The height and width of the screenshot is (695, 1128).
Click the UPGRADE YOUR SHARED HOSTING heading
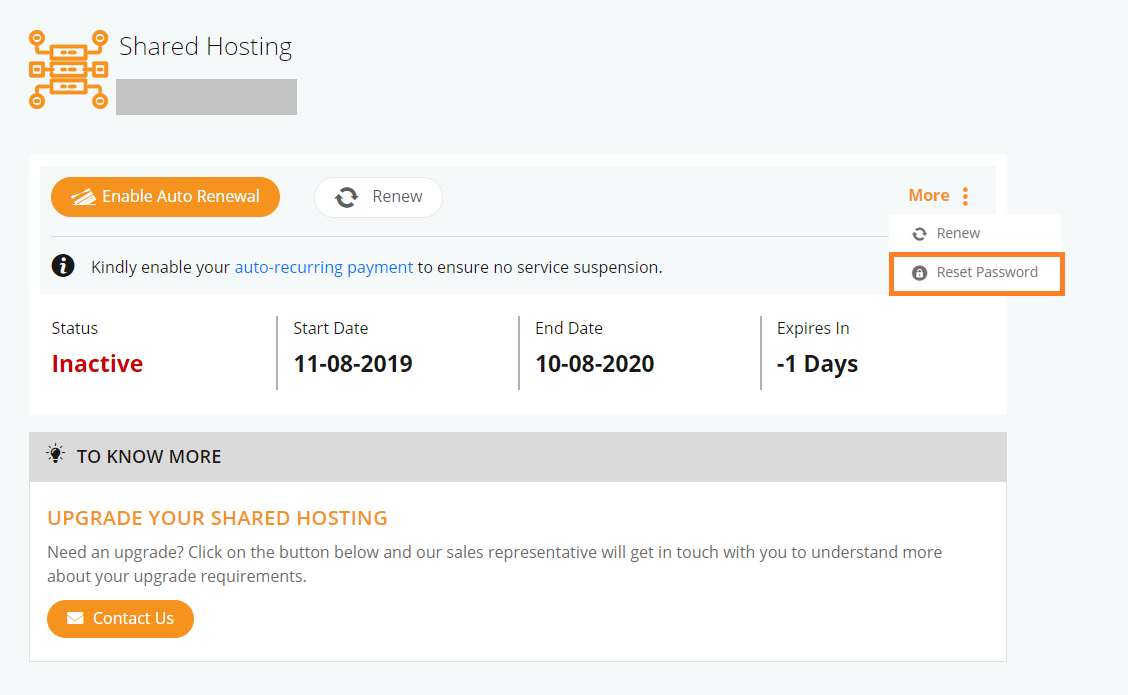(x=217, y=518)
